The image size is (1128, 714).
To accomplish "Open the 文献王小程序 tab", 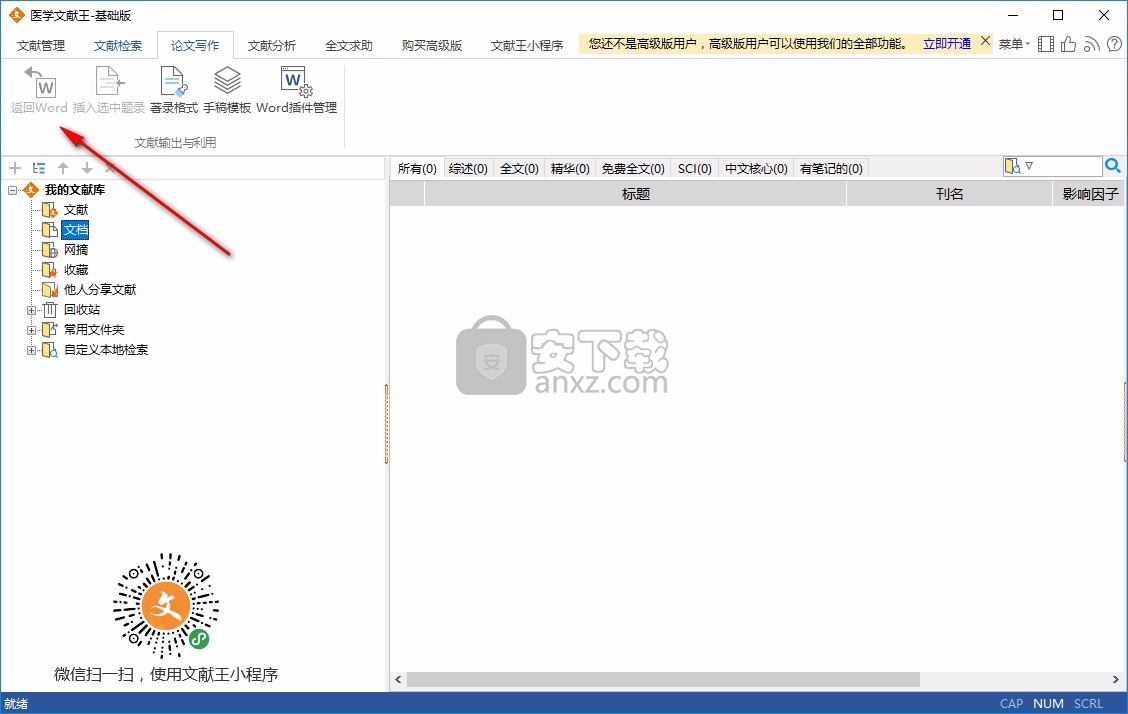I will click(527, 45).
